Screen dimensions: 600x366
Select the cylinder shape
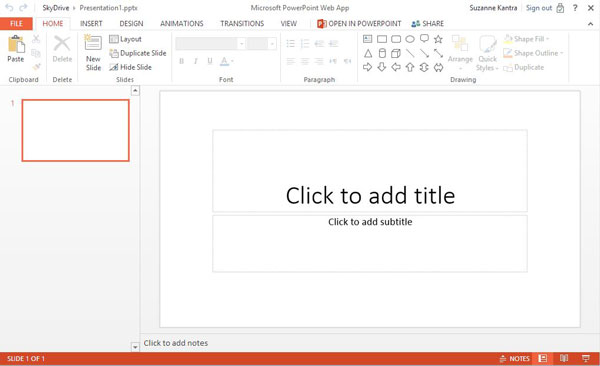(x=382, y=53)
